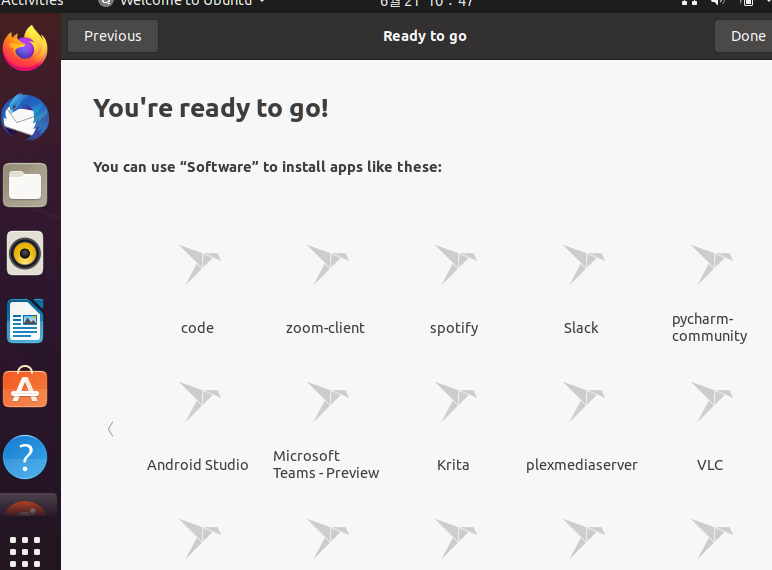The height and width of the screenshot is (570, 772).
Task: Launch Rhythmbox music player from dock
Action: coord(25,253)
